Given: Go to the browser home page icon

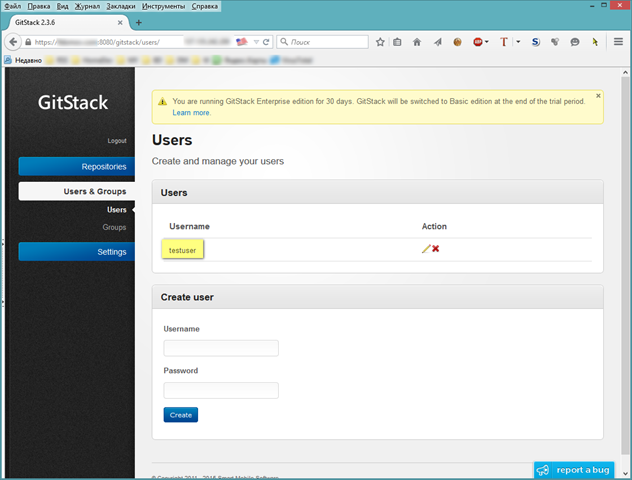Looking at the screenshot, I should click(x=417, y=42).
